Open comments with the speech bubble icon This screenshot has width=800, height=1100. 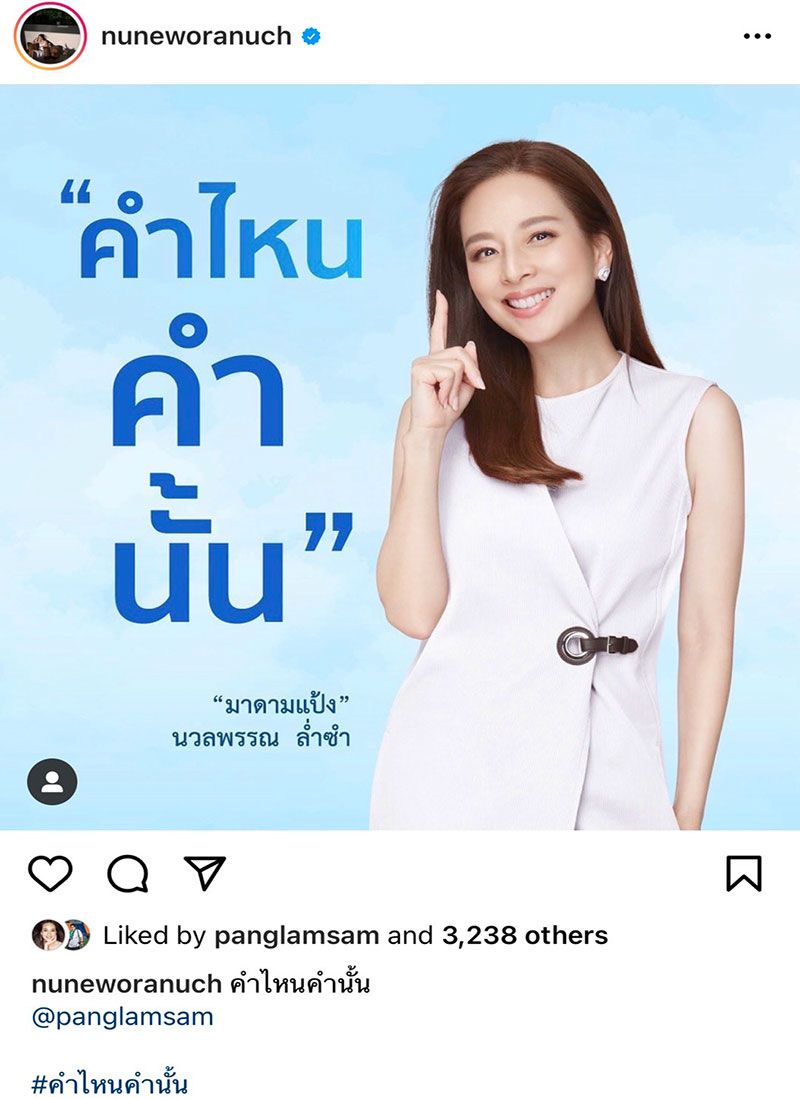[x=128, y=873]
